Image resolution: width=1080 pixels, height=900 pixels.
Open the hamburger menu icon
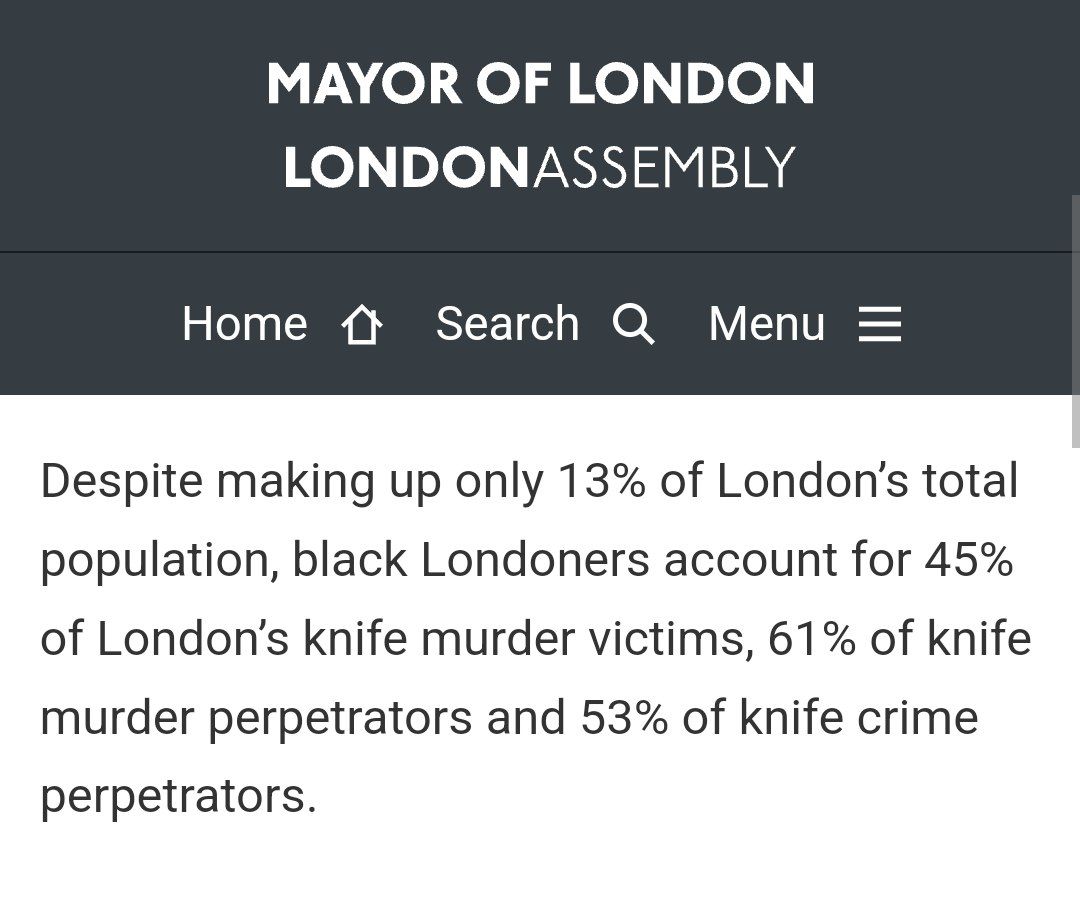[x=879, y=325]
